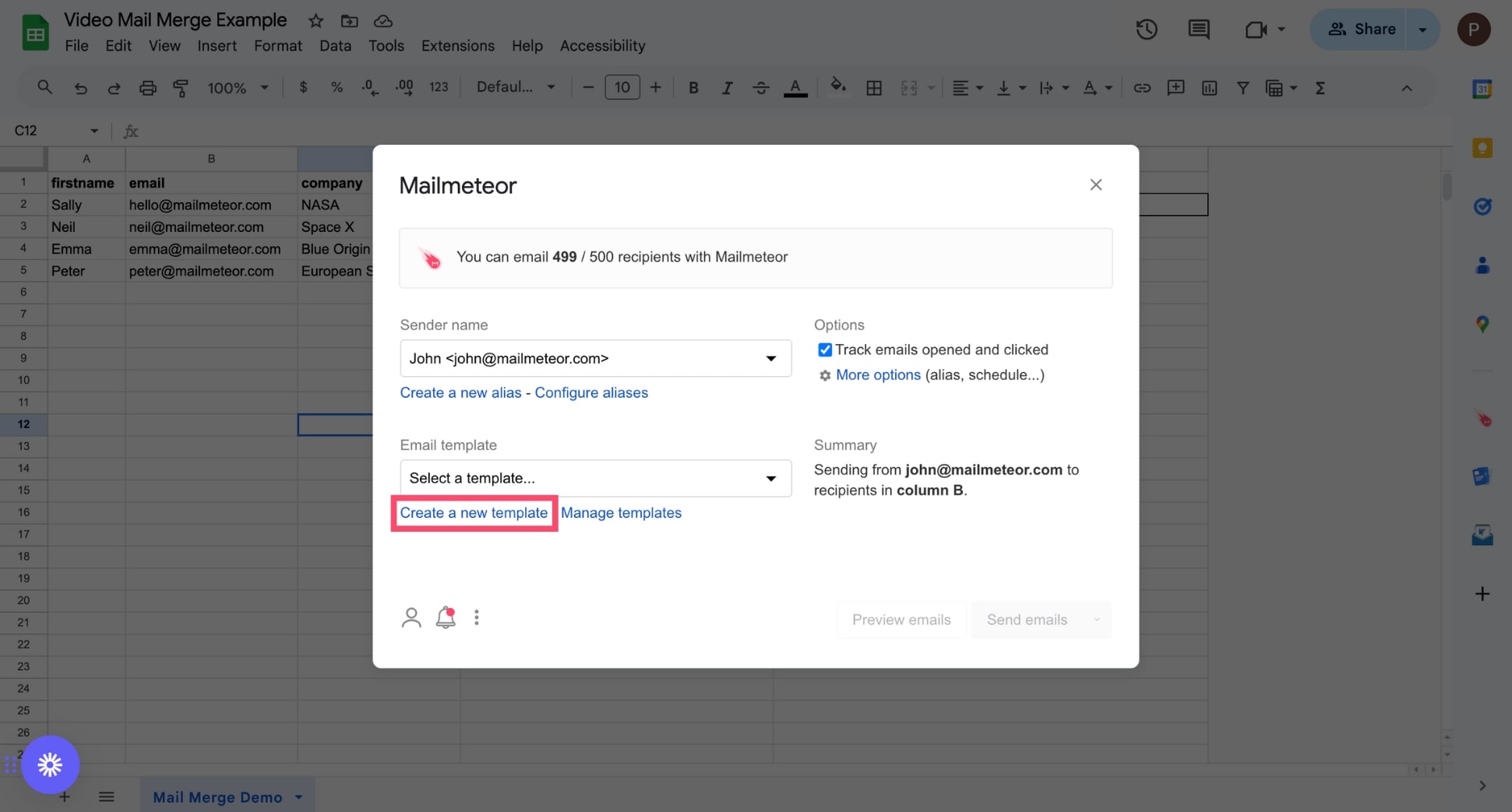Click the Google Sheets home icon

click(35, 33)
